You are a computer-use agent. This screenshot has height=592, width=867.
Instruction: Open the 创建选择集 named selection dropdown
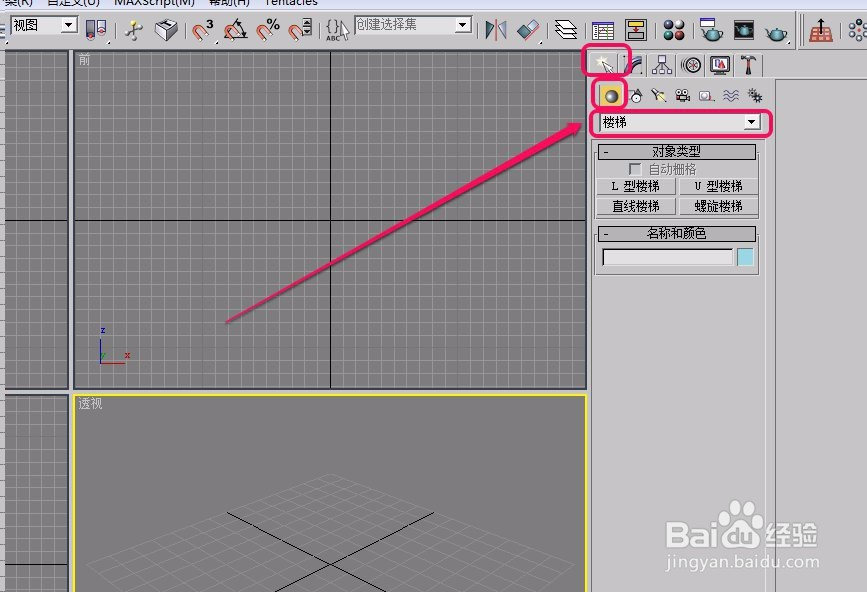pyautogui.click(x=413, y=25)
